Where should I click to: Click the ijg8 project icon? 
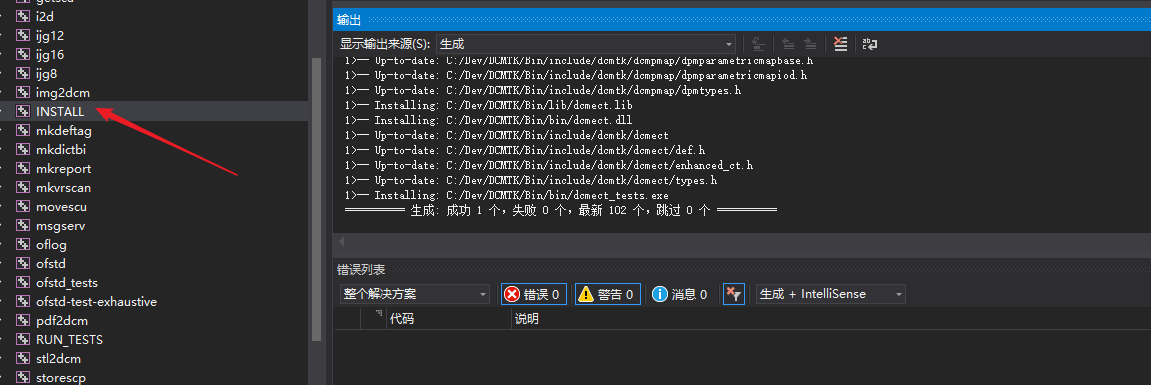tap(23, 73)
